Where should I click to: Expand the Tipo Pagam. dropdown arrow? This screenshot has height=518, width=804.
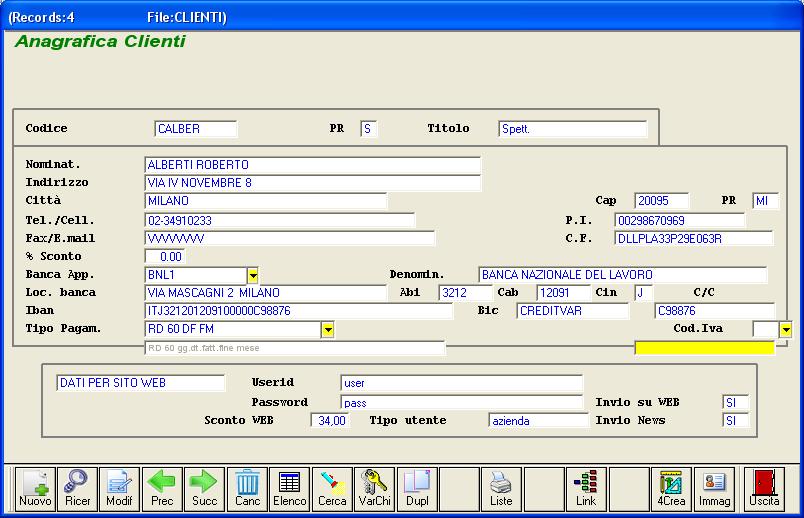point(328,329)
